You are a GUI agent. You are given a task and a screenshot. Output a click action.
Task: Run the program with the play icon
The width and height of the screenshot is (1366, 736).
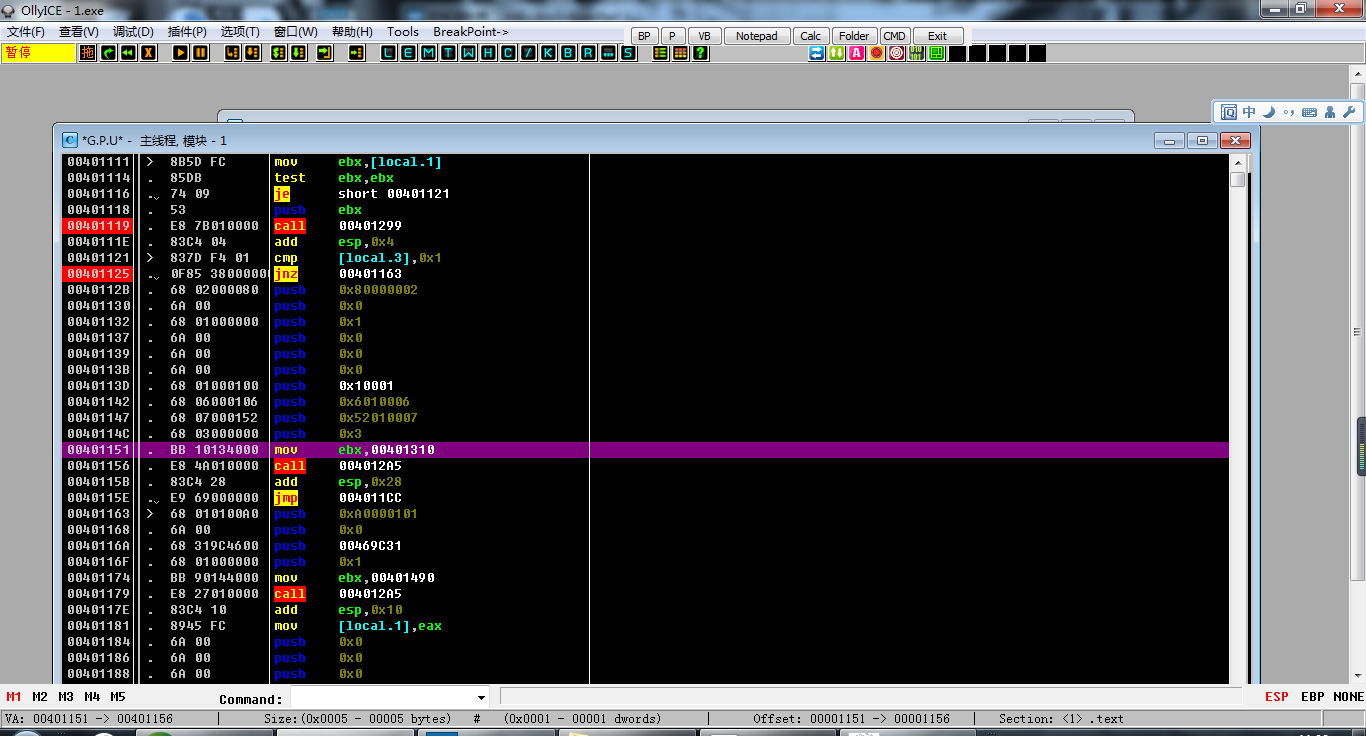pos(180,53)
